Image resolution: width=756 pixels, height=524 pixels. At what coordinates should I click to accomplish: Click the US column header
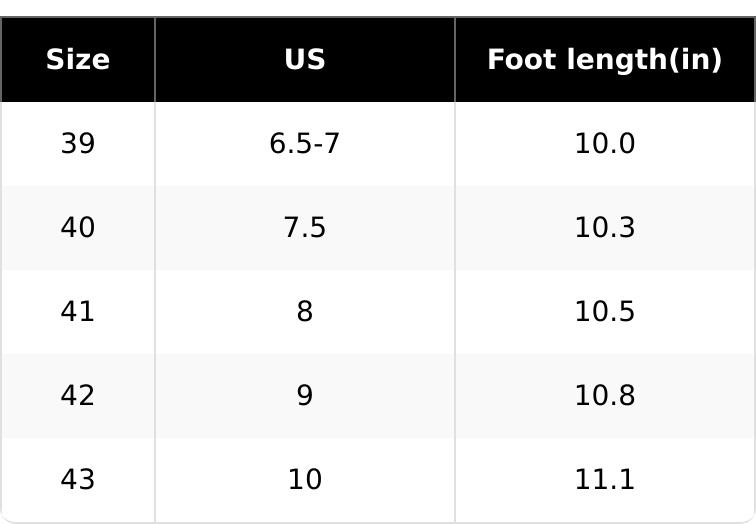tap(305, 60)
